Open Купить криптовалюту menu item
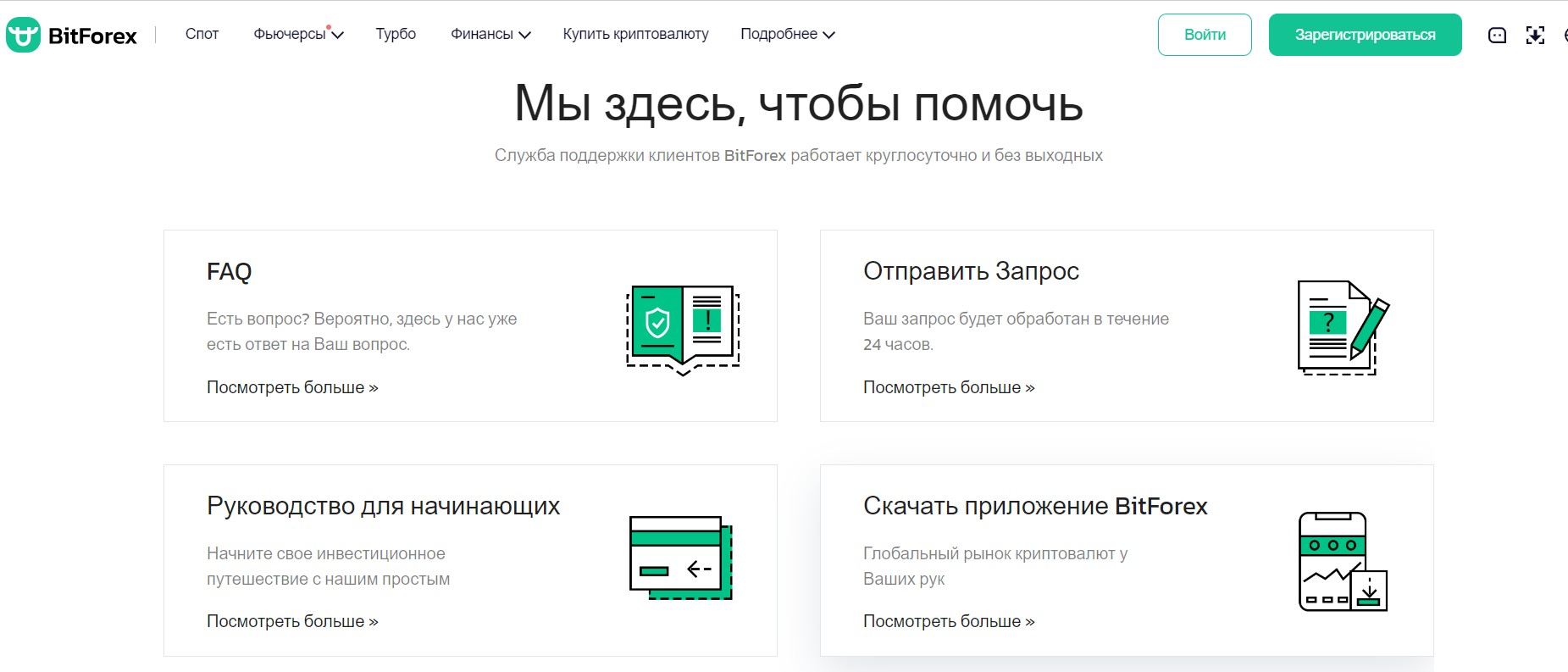Viewport: 1568px width, 672px height. click(635, 34)
